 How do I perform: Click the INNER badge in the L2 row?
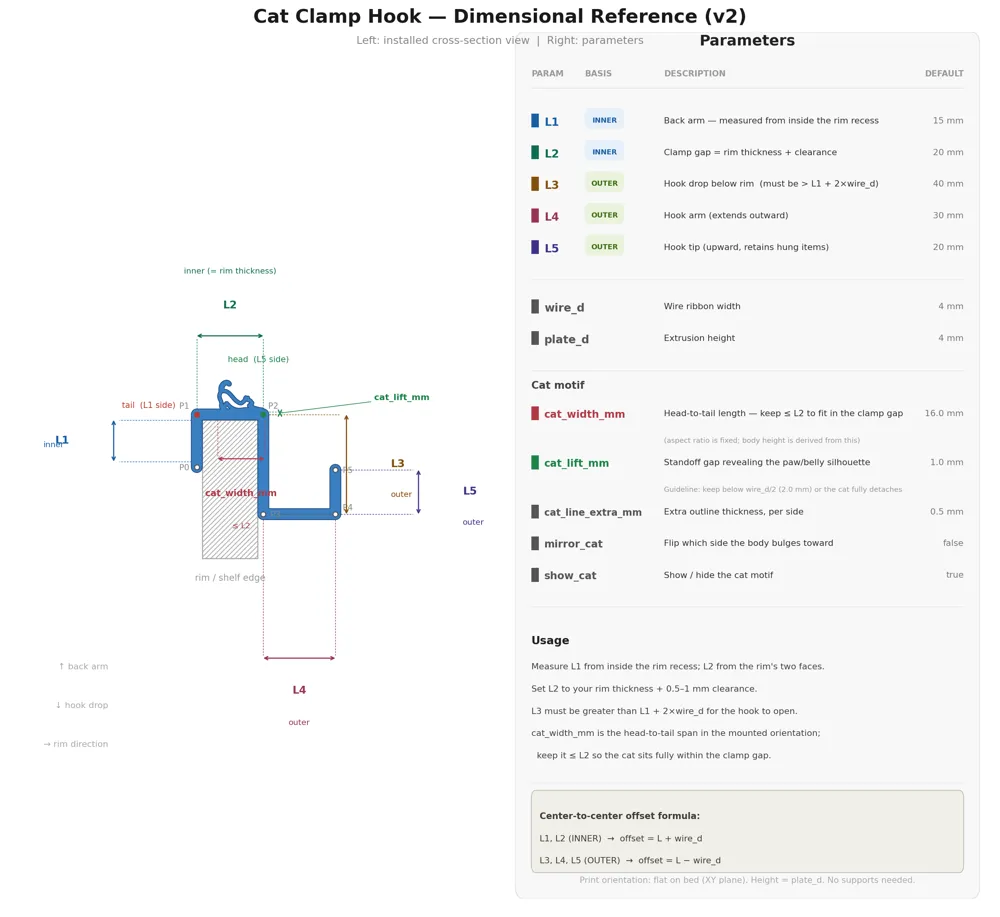click(604, 152)
